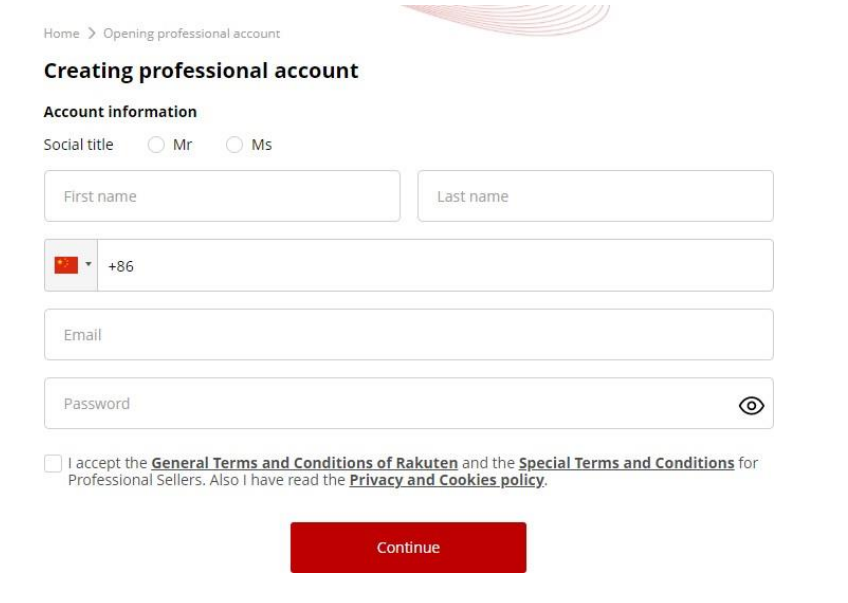The width and height of the screenshot is (848, 603).
Task: Click Opening professional account breadcrumb
Action: pyautogui.click(x=191, y=34)
